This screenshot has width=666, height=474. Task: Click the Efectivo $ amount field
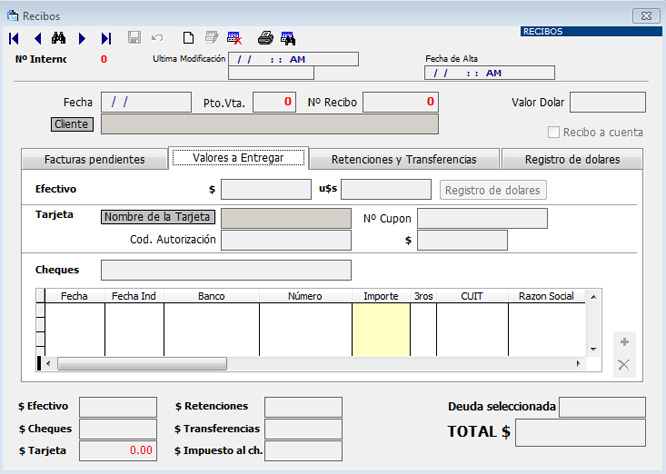click(266, 190)
